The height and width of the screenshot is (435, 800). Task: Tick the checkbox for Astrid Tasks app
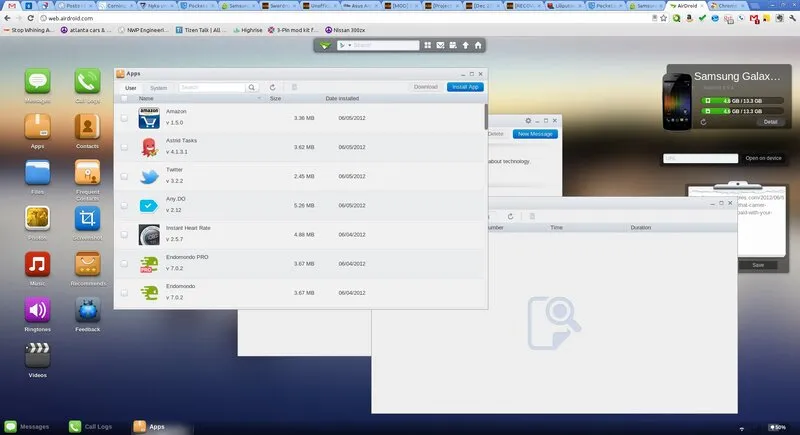point(124,147)
